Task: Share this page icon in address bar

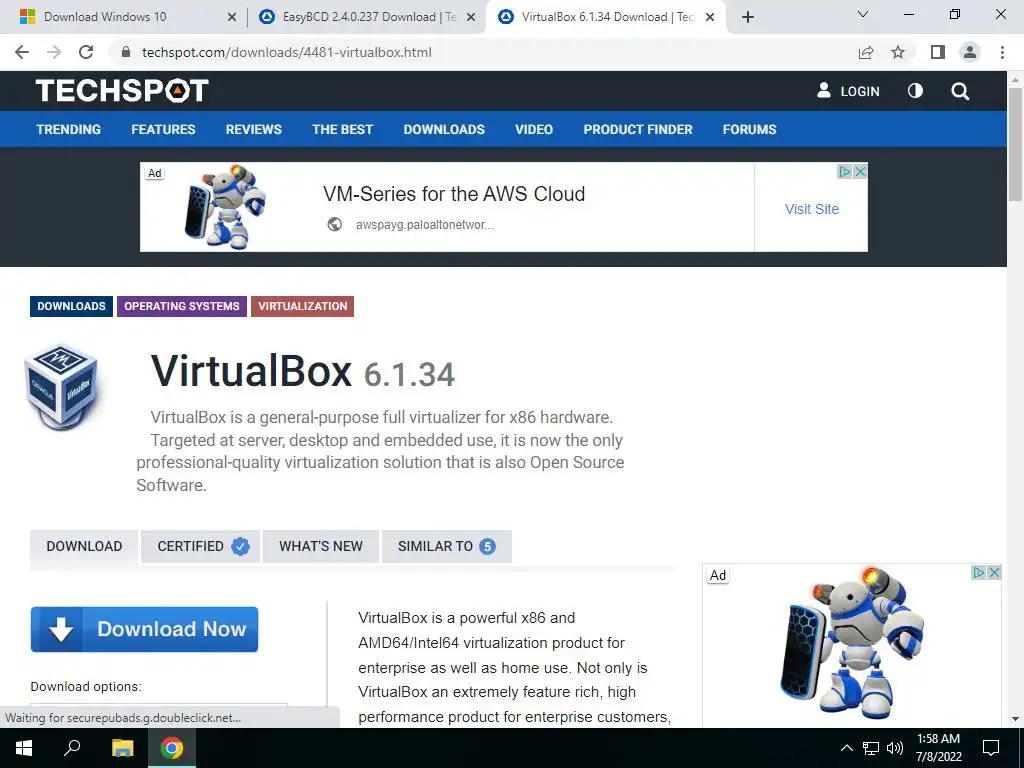Action: [866, 52]
